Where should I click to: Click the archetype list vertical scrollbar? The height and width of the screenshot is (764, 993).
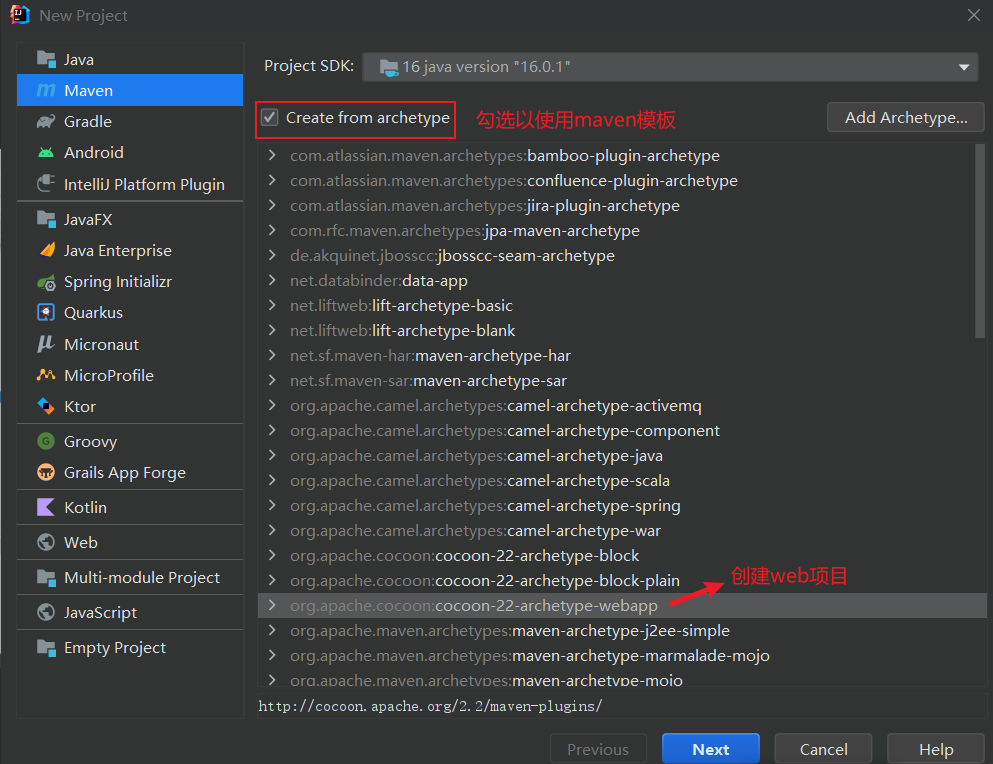click(980, 241)
